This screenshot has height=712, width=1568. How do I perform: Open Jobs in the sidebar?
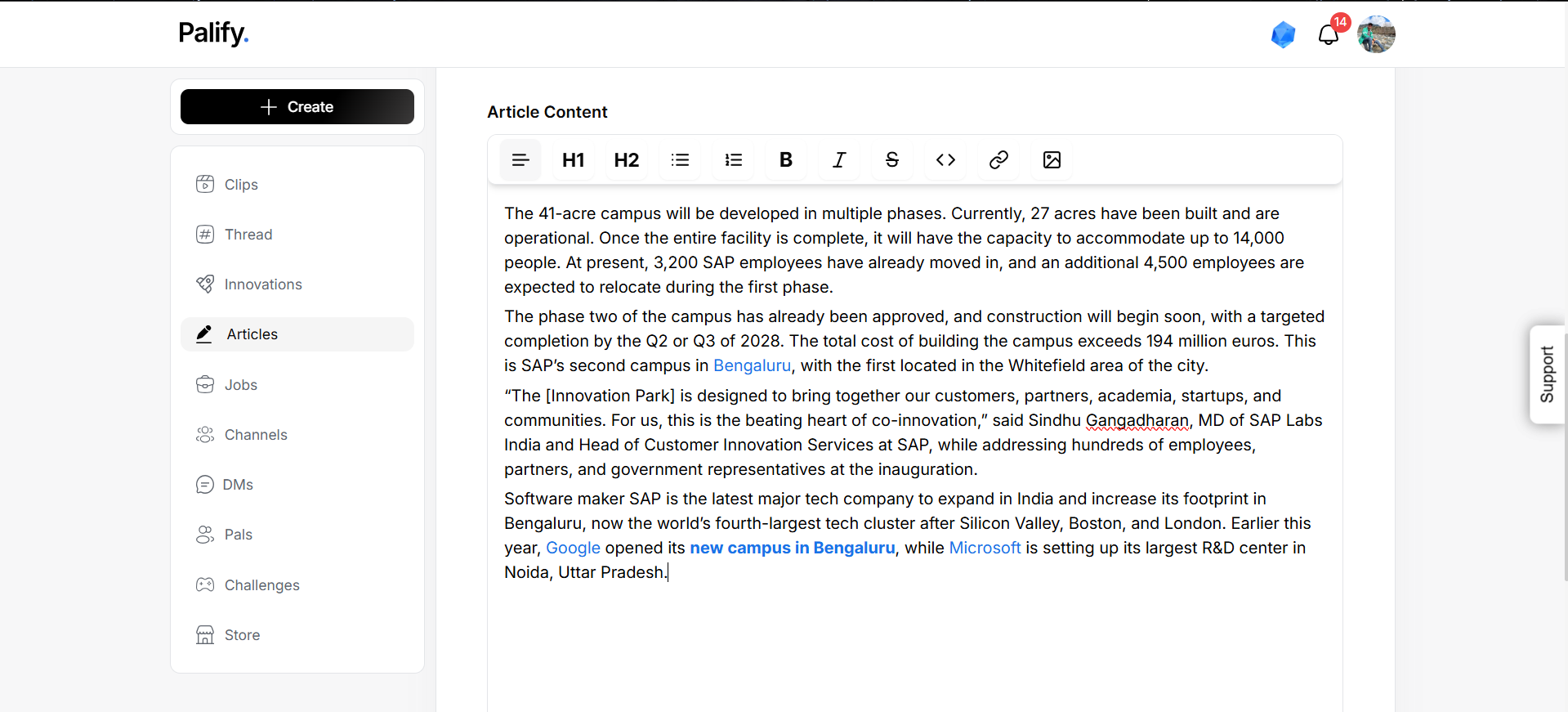pos(297,385)
